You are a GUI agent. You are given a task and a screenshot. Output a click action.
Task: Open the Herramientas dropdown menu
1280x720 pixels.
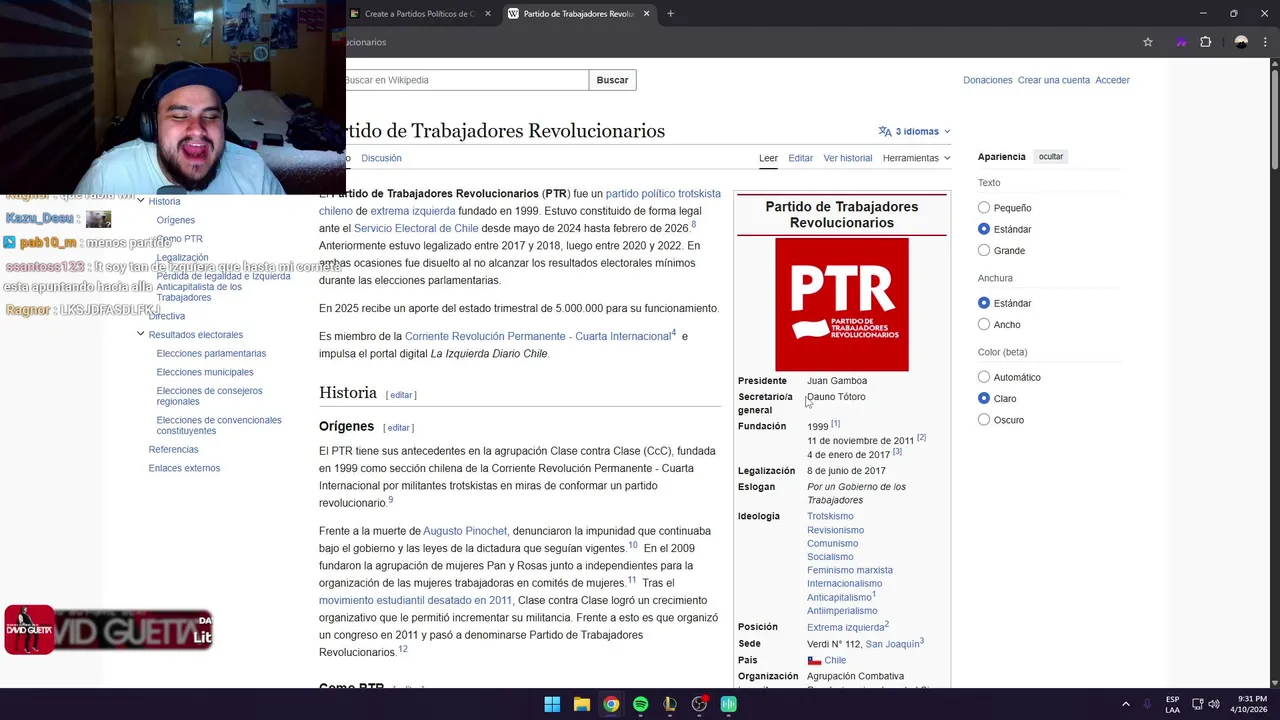click(916, 158)
